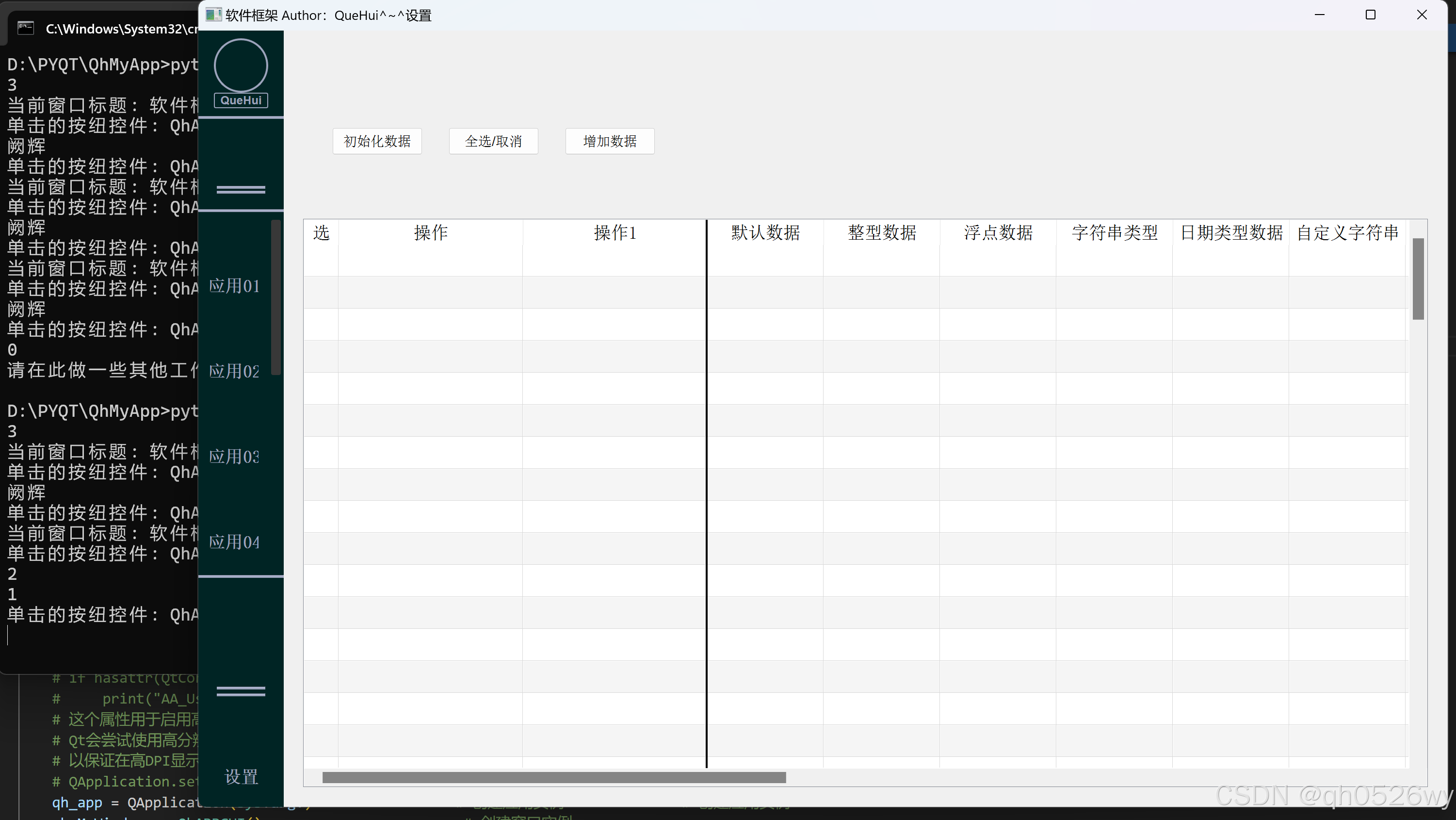The height and width of the screenshot is (820, 1456).
Task: Sort by the 默认数据 column header
Action: (765, 232)
